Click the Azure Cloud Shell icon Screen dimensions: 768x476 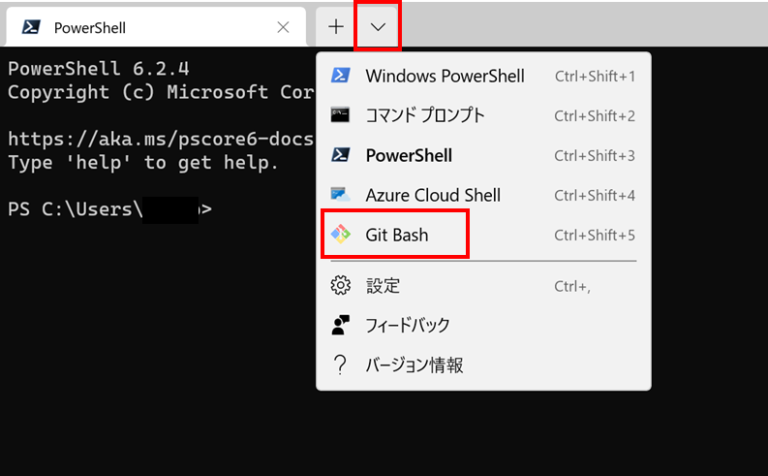[340, 196]
